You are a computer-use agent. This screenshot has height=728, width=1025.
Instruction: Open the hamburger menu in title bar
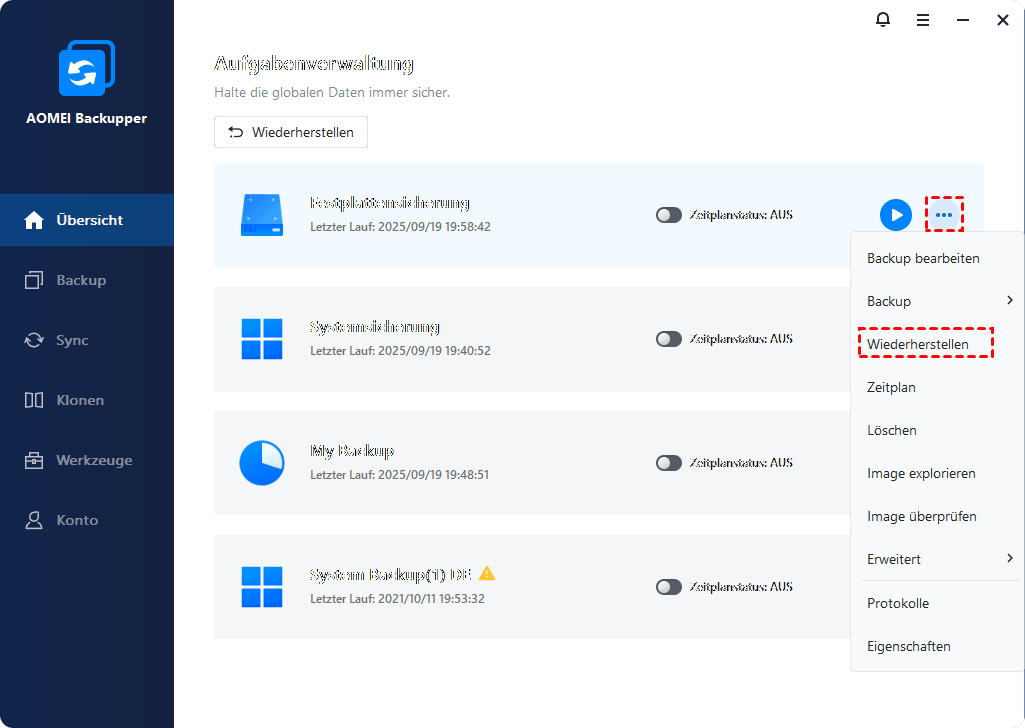[x=923, y=20]
